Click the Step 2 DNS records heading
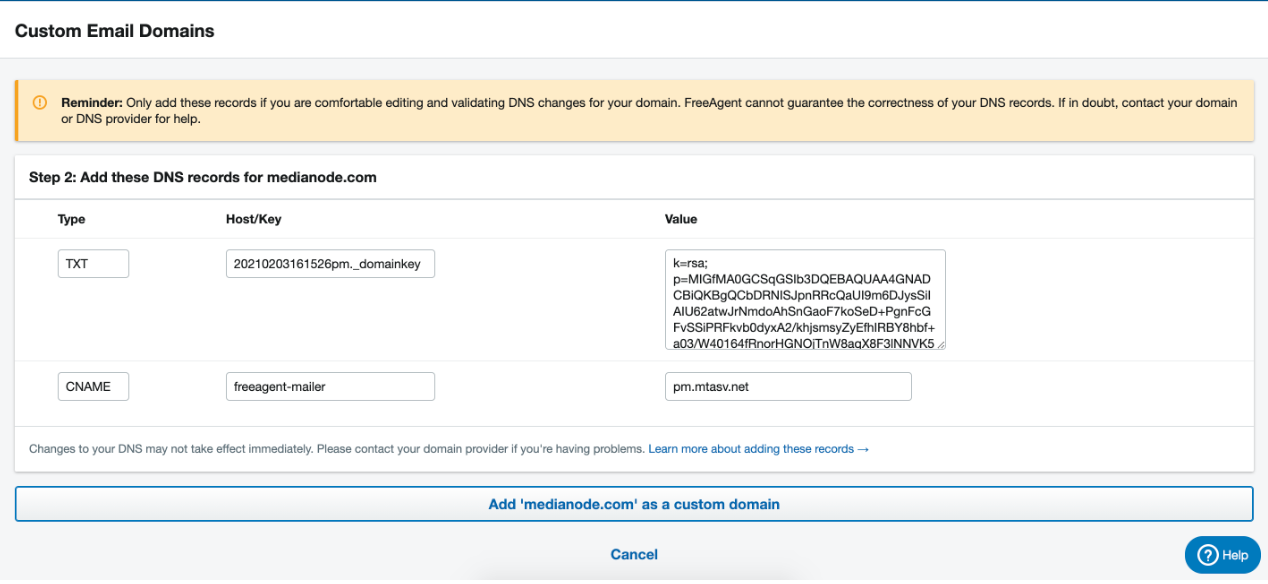The width and height of the screenshot is (1268, 584). (202, 177)
